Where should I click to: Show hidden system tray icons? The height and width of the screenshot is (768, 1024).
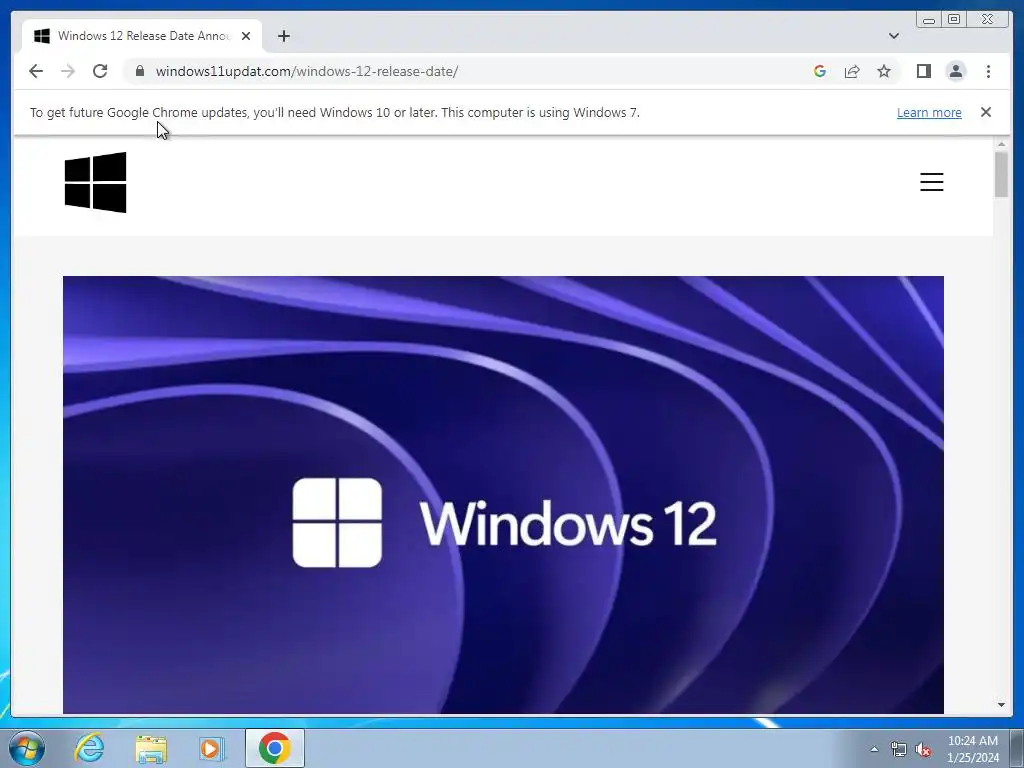[x=874, y=749]
